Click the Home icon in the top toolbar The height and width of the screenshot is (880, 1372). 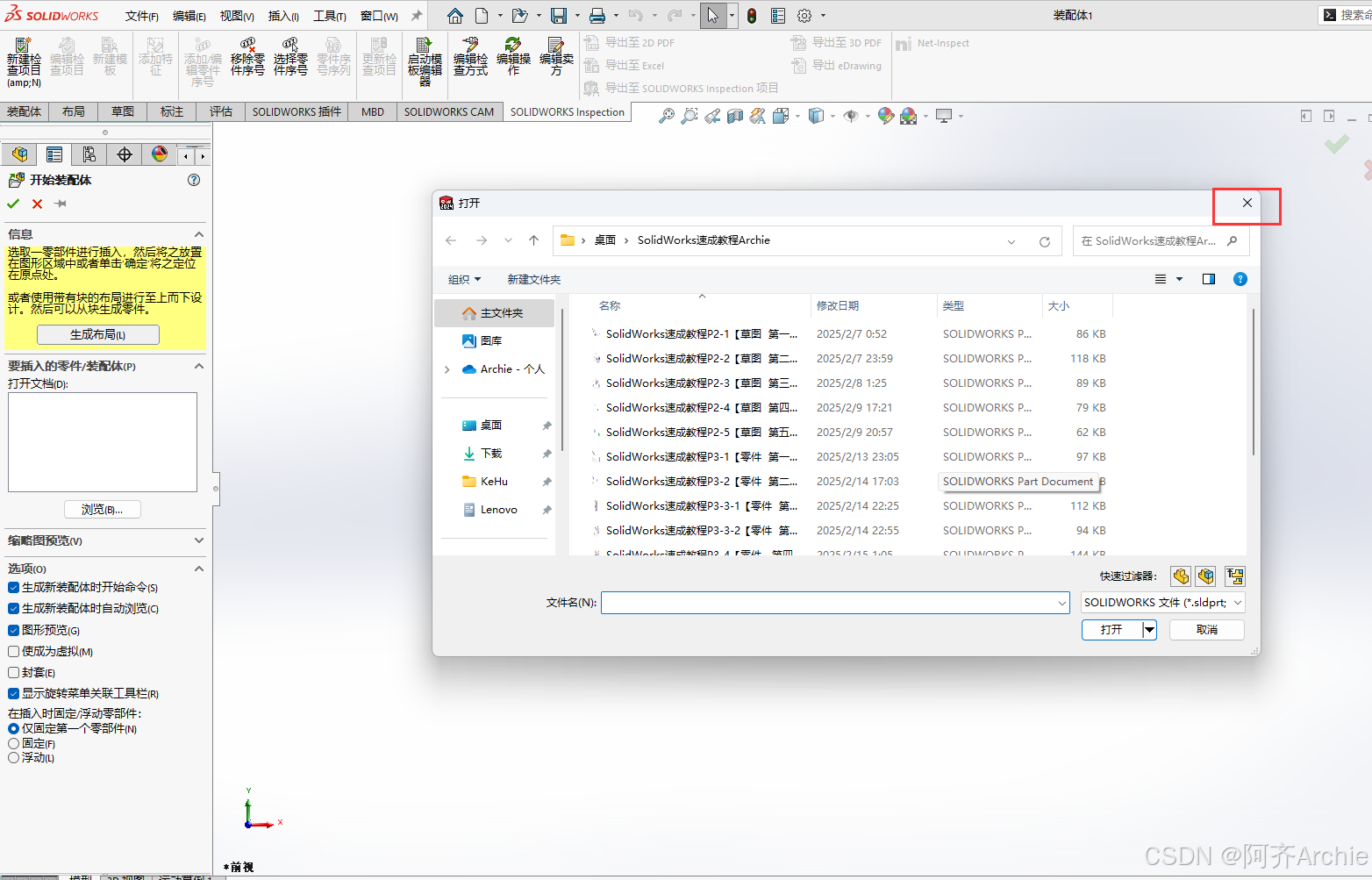pyautogui.click(x=454, y=16)
